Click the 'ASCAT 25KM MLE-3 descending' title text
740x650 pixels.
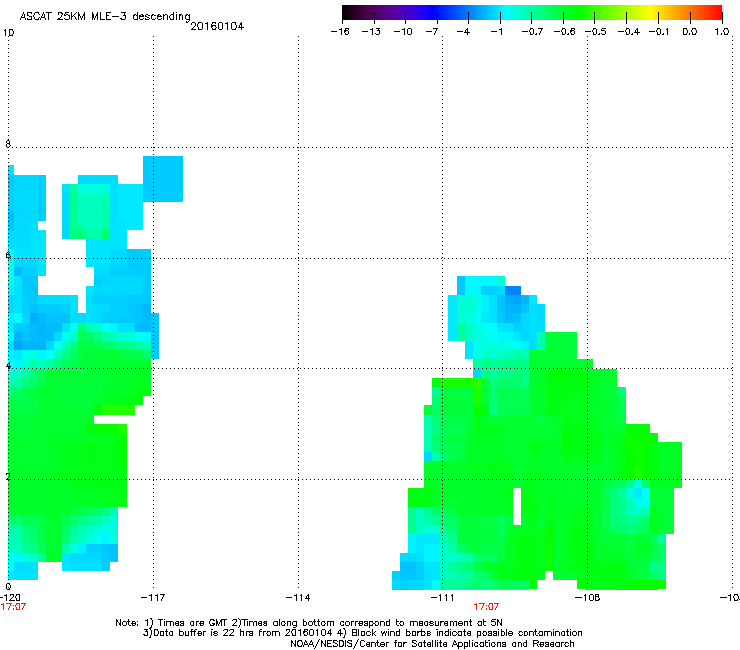tap(105, 17)
